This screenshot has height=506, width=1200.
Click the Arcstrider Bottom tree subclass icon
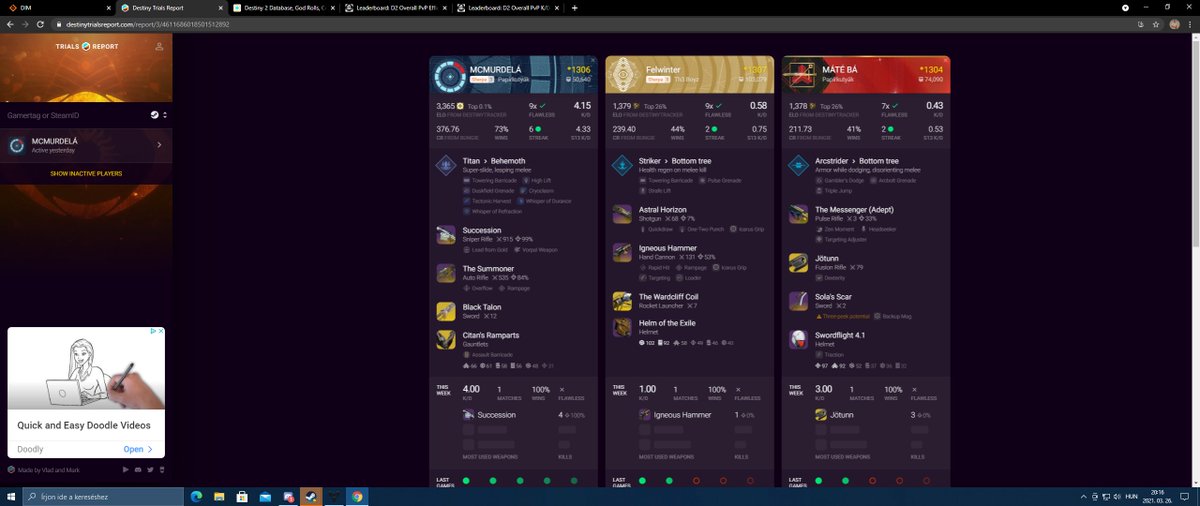point(798,166)
